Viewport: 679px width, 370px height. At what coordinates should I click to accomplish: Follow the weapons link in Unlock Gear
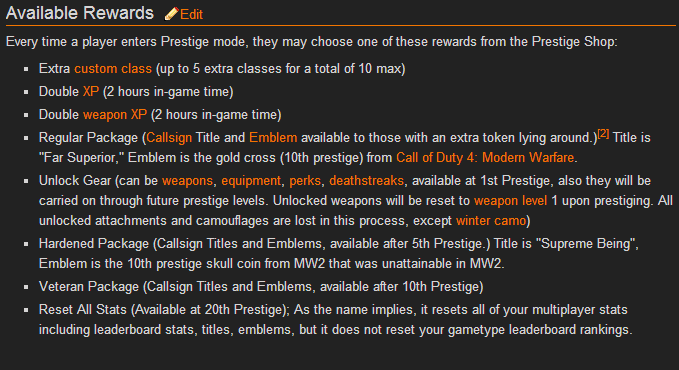pos(188,180)
